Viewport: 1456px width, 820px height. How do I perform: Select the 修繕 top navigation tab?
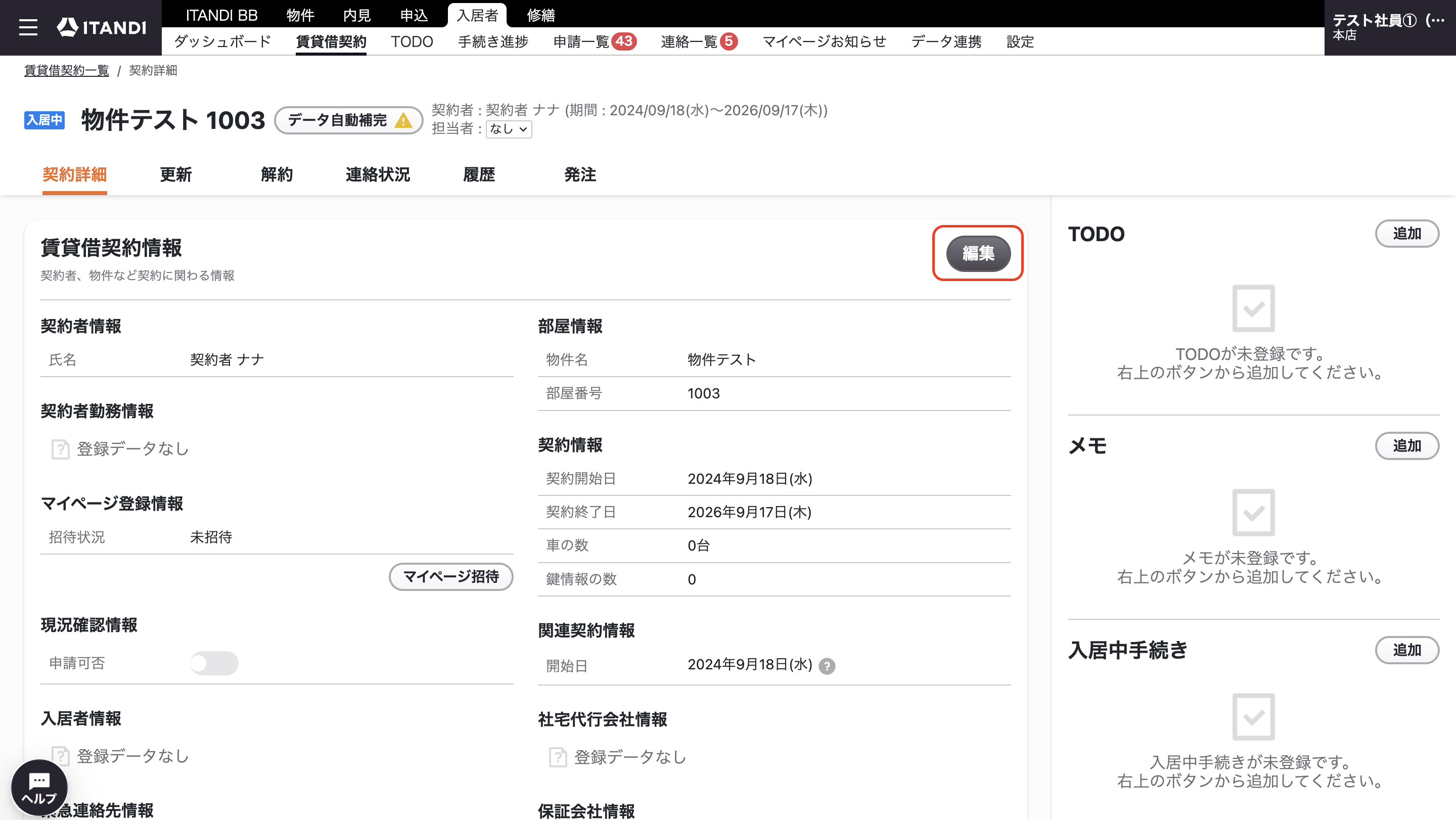click(541, 15)
